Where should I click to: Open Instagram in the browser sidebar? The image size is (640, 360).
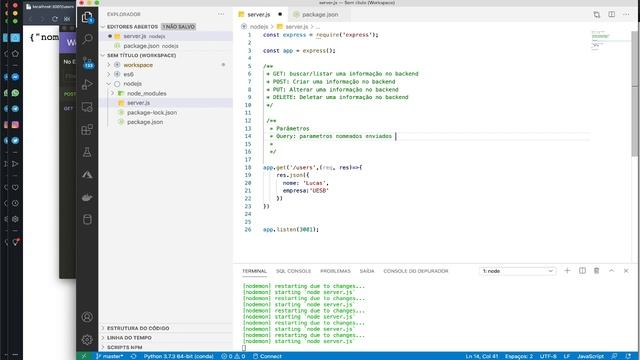(15, 124)
